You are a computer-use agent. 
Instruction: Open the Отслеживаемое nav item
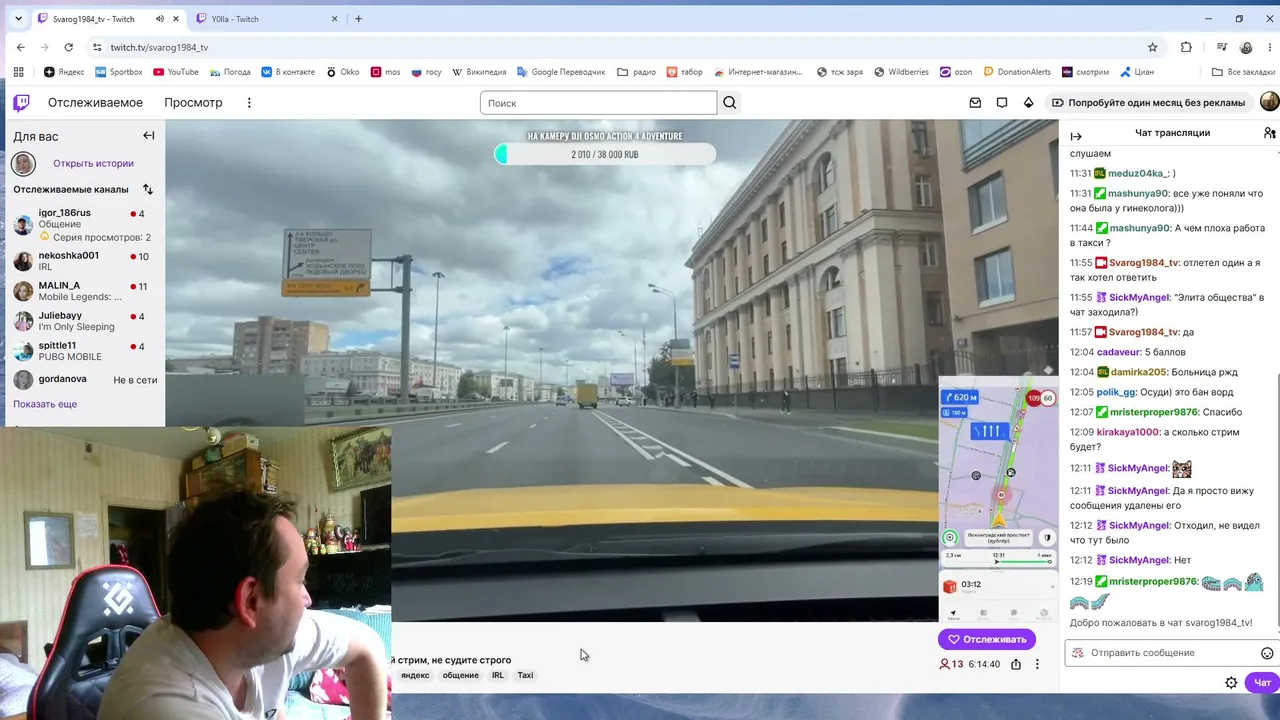(95, 102)
